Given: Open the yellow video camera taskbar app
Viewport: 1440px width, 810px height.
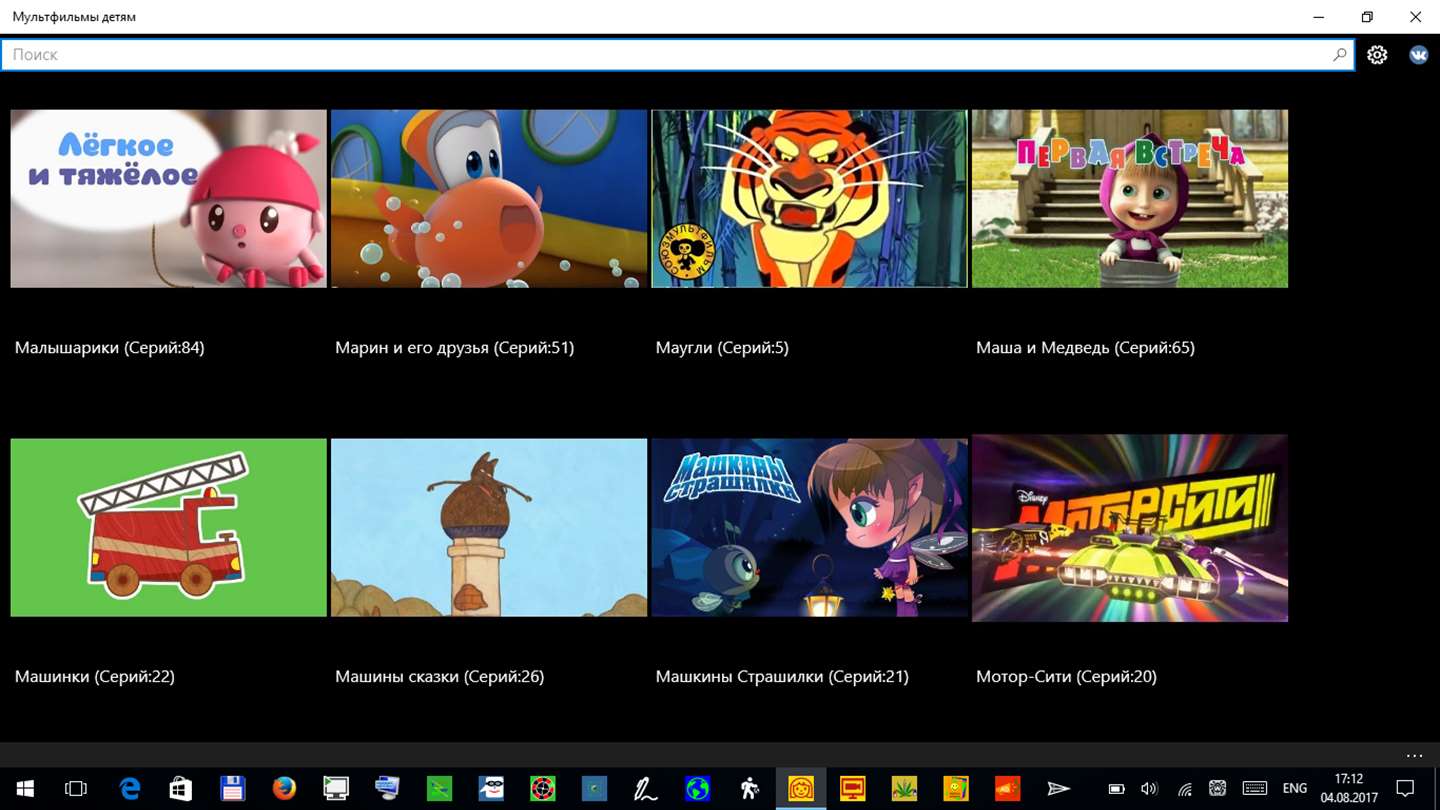Looking at the screenshot, I should (x=852, y=789).
